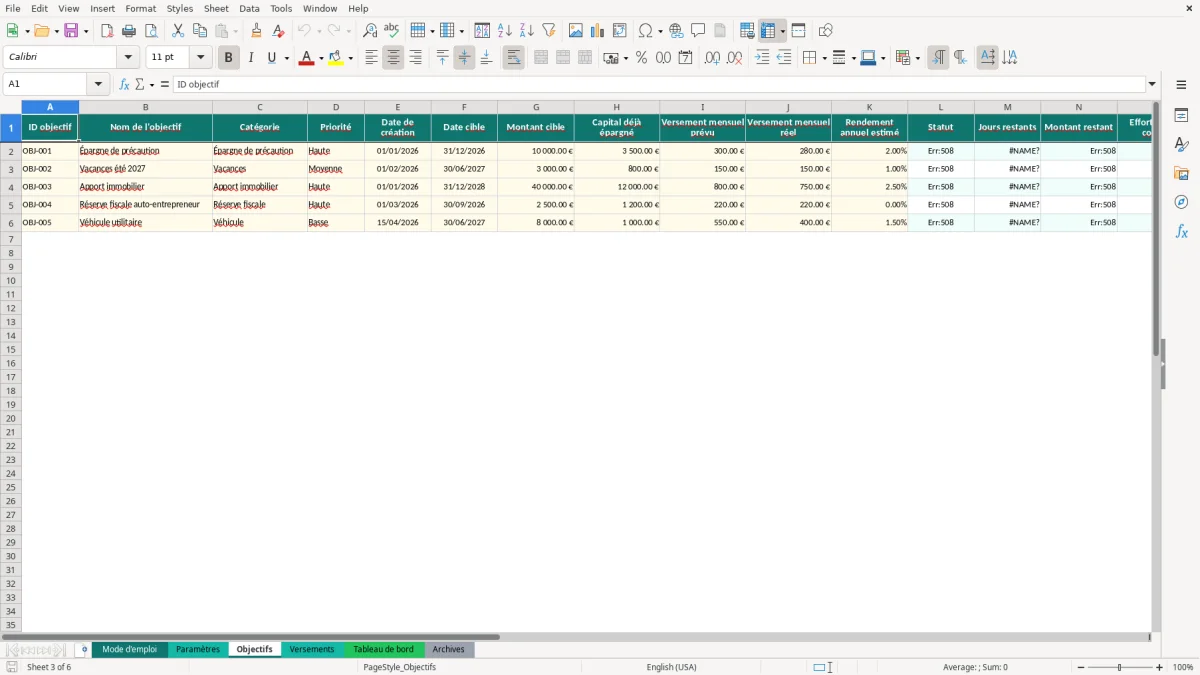Expand the Name Box dropdown
This screenshot has width=1200, height=675.
[98, 85]
